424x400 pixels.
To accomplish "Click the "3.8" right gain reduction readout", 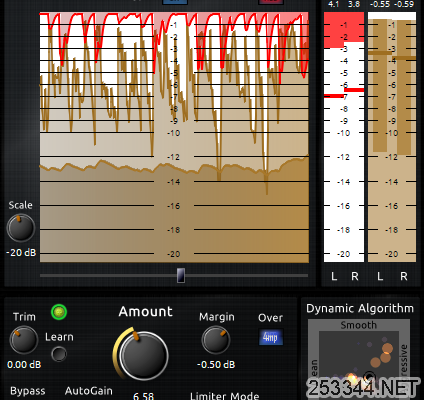I will 354,4.
